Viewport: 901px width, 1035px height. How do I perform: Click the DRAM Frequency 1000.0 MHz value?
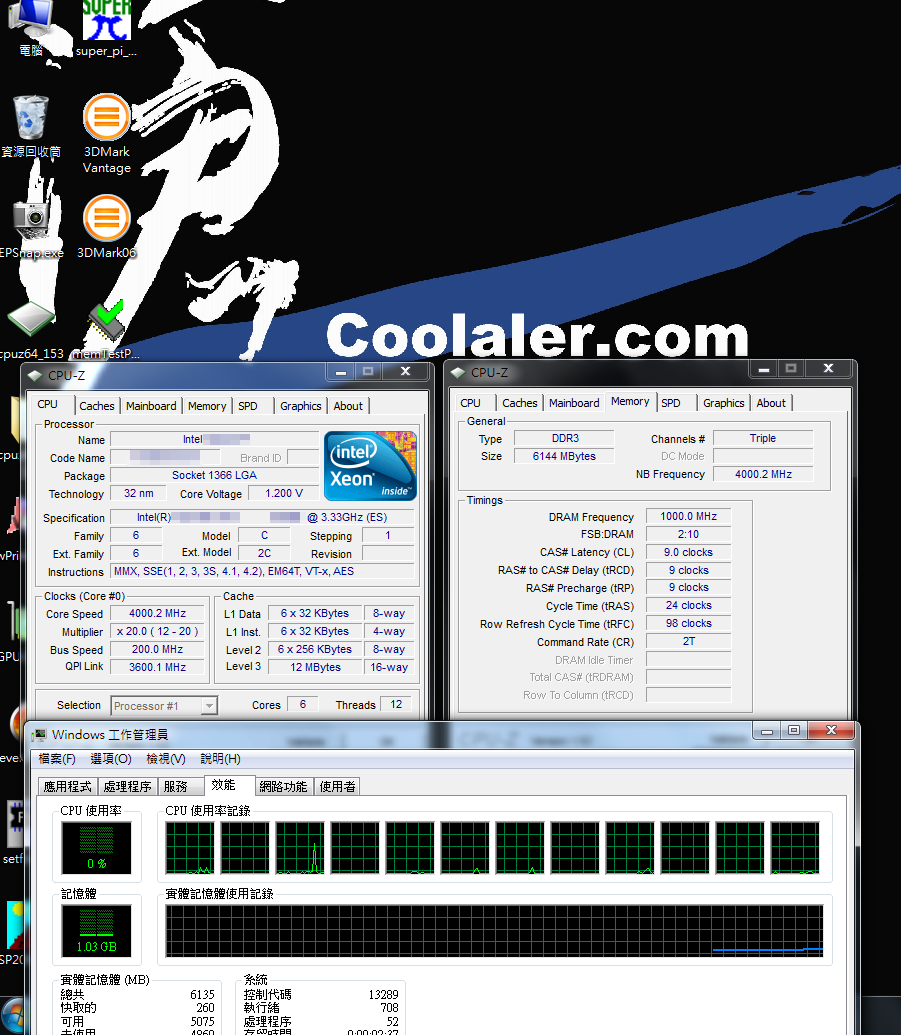[x=688, y=516]
